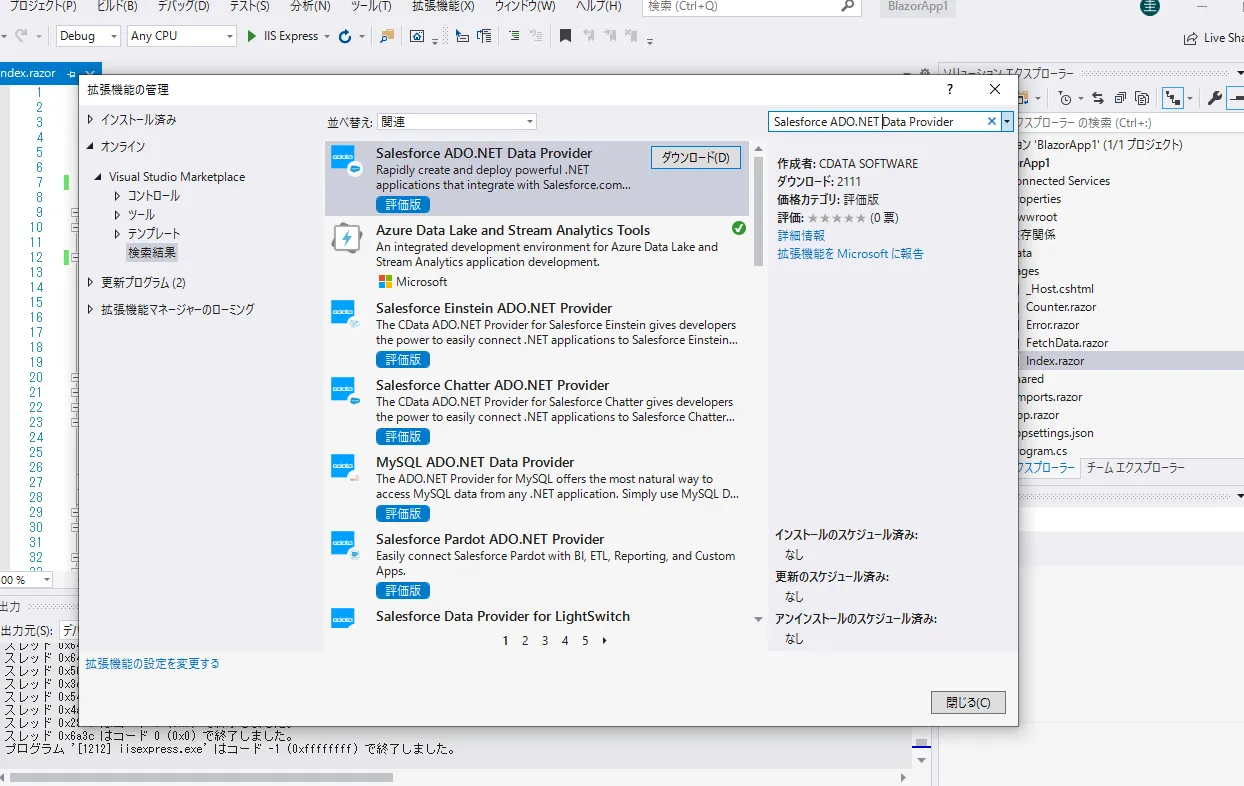Toggle a bookmark using the flag icon
This screenshot has height=786, width=1244.
565,35
